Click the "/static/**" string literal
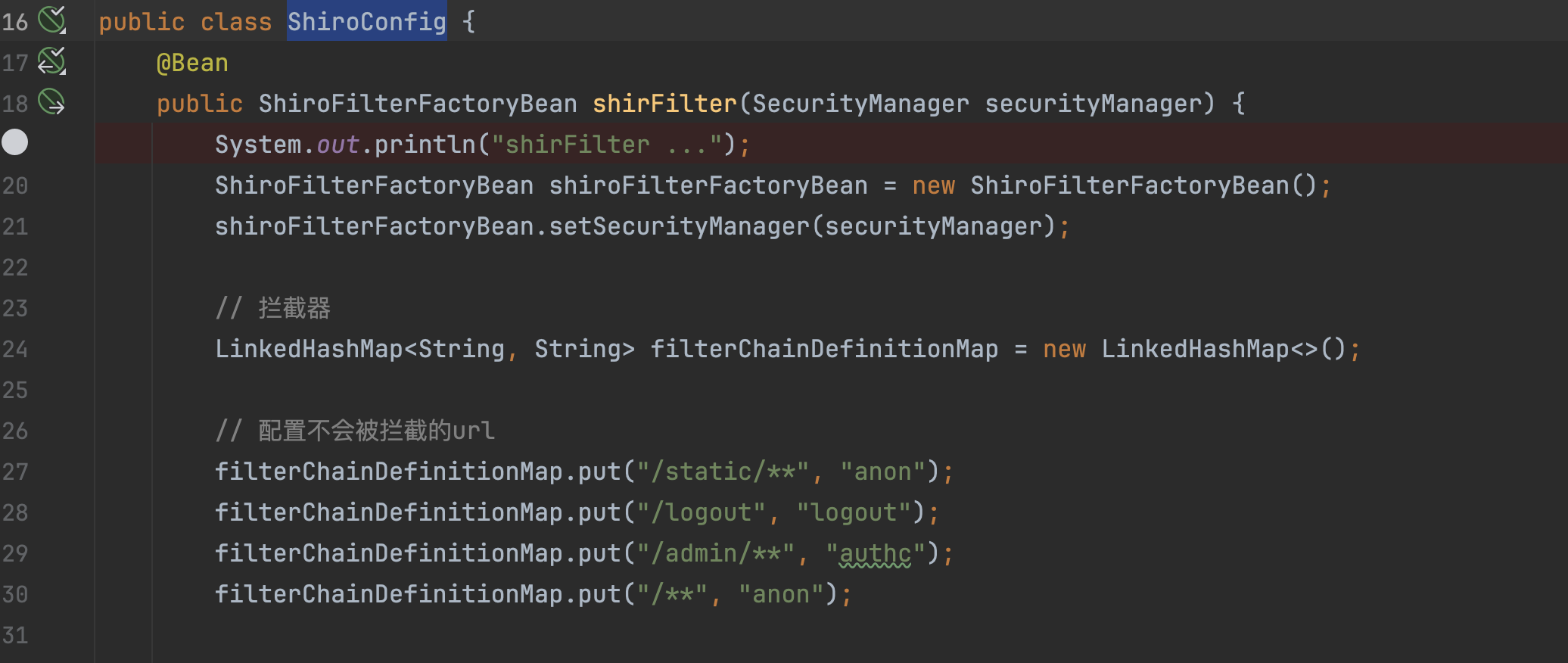Image resolution: width=1568 pixels, height=663 pixels. pyautogui.click(x=723, y=472)
